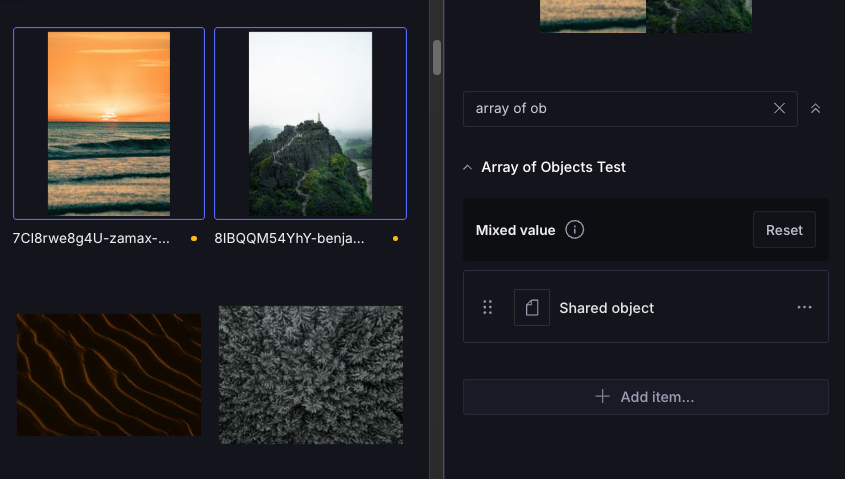Click the 8IBQQM54YhY-benja file name
This screenshot has width=845, height=479.
[x=289, y=238]
